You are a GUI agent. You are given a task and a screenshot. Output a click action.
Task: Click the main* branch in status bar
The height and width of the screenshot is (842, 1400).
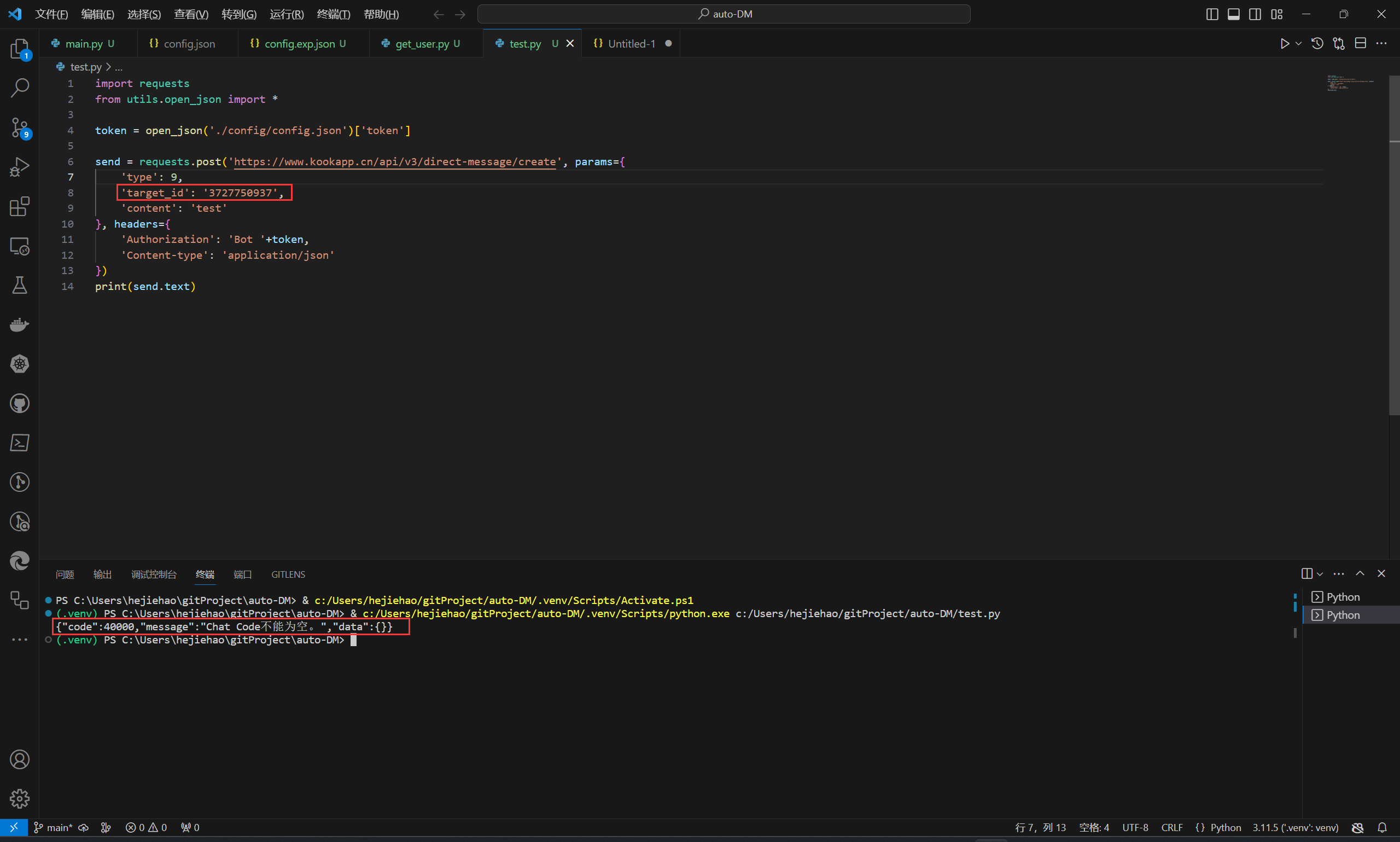[x=53, y=827]
